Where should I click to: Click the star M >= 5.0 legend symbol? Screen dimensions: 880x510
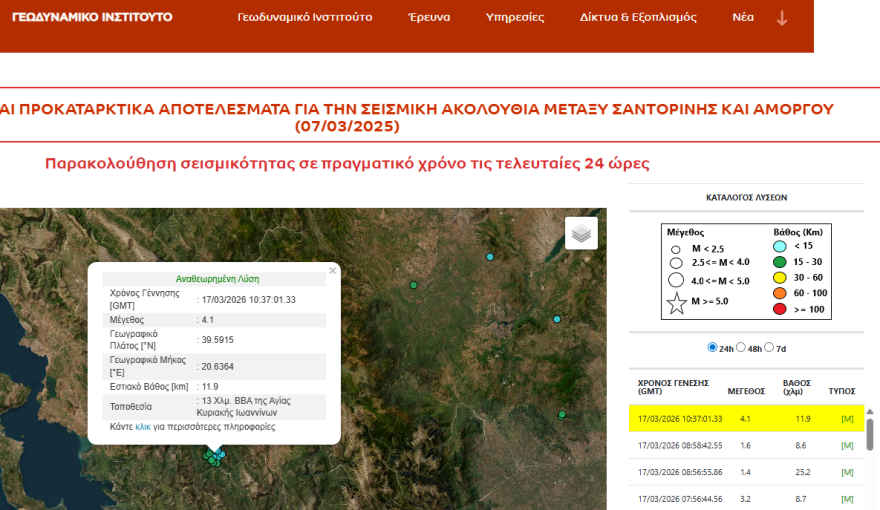point(676,303)
